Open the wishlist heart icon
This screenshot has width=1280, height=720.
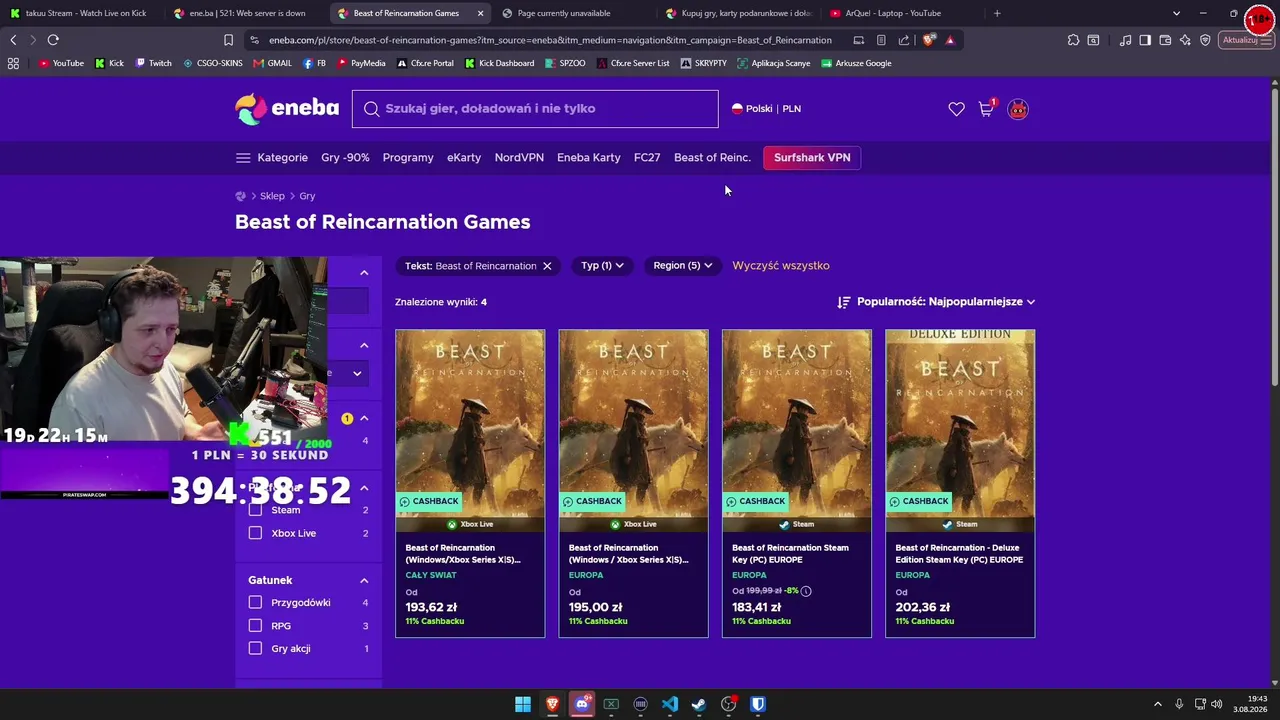(x=957, y=109)
